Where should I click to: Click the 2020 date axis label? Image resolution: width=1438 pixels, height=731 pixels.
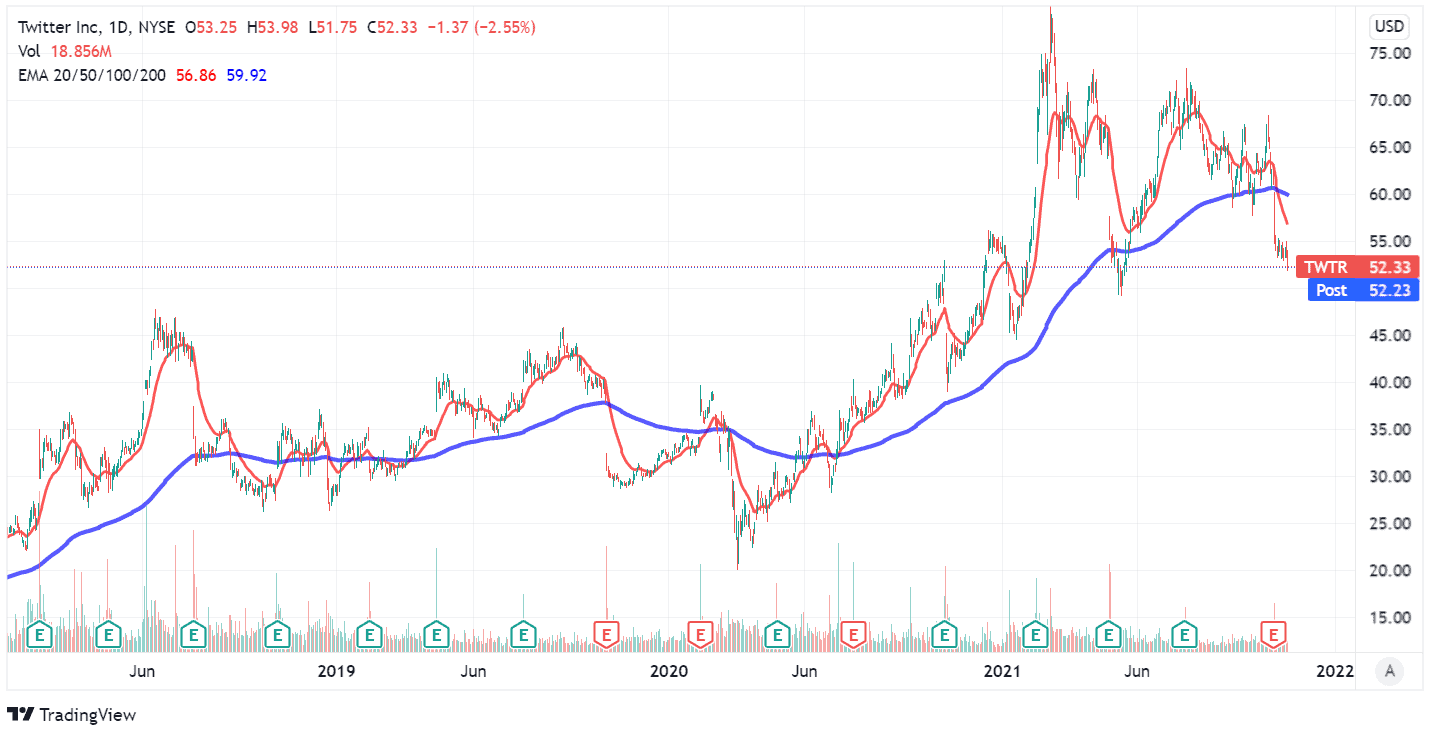point(669,672)
